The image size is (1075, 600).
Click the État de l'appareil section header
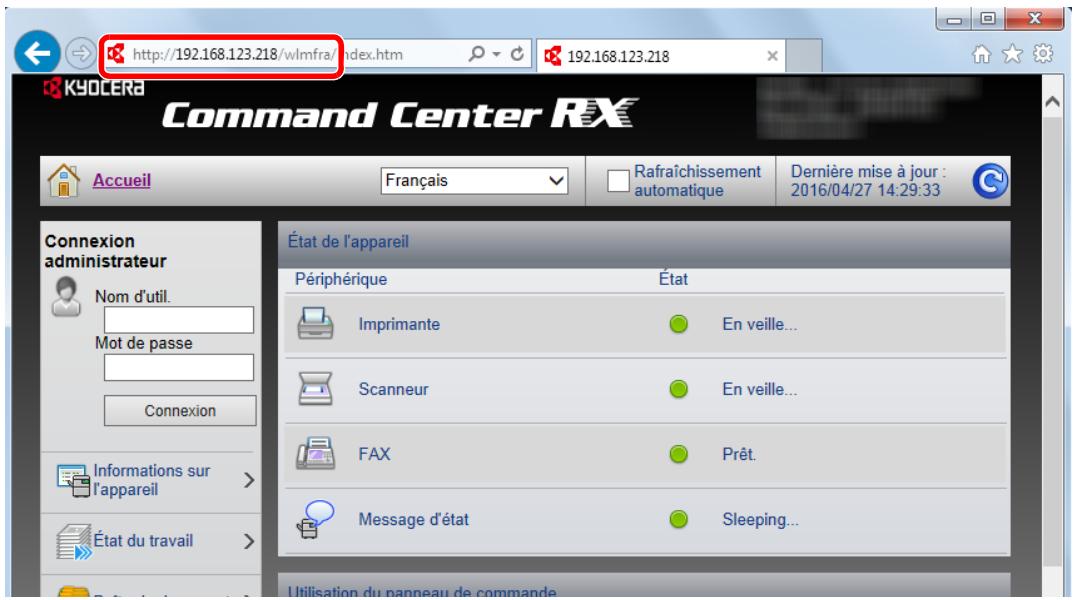[644, 242]
